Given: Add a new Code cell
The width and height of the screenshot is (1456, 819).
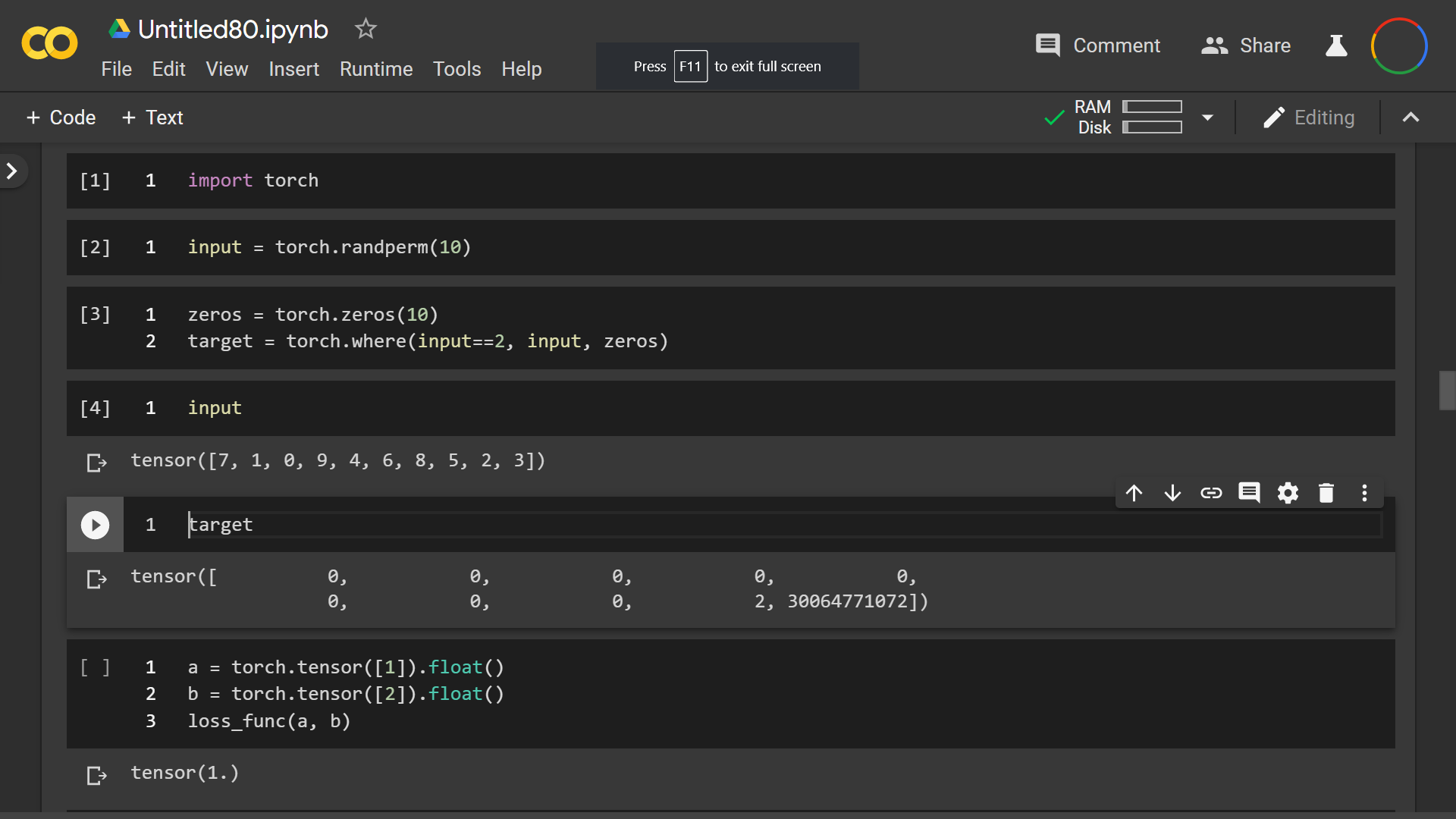Looking at the screenshot, I should 61,118.
